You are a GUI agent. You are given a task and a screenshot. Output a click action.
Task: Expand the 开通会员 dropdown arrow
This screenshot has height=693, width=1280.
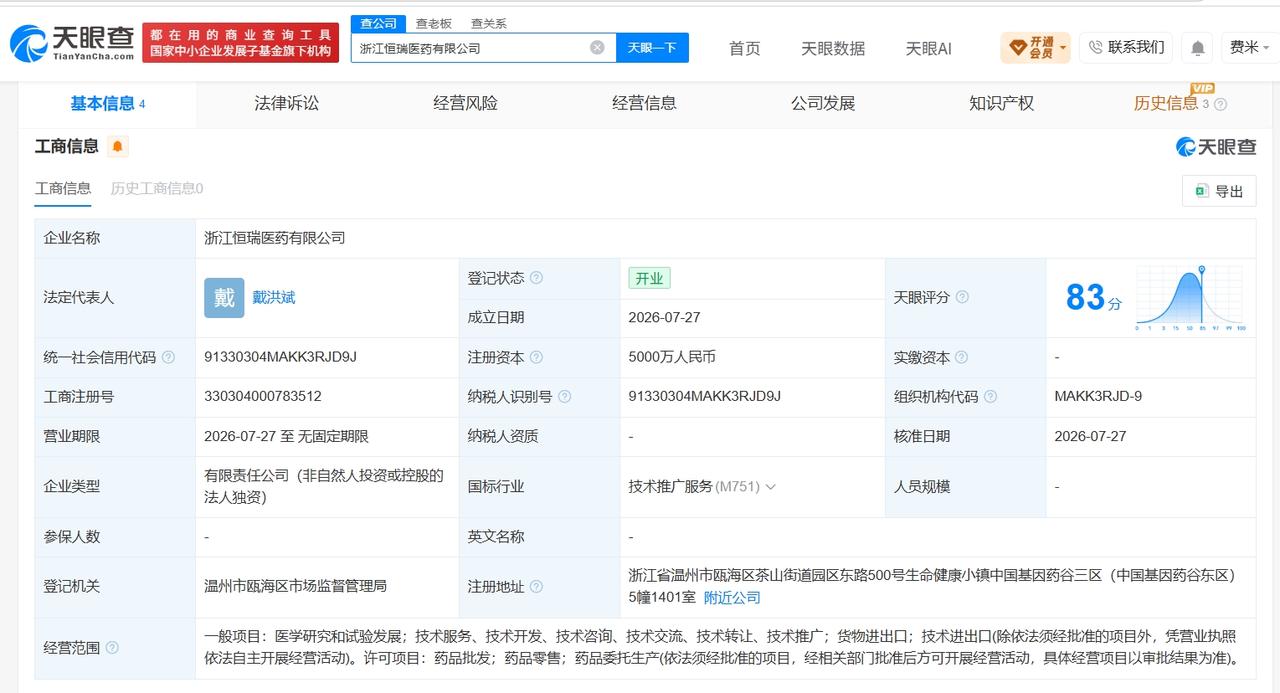point(1062,47)
